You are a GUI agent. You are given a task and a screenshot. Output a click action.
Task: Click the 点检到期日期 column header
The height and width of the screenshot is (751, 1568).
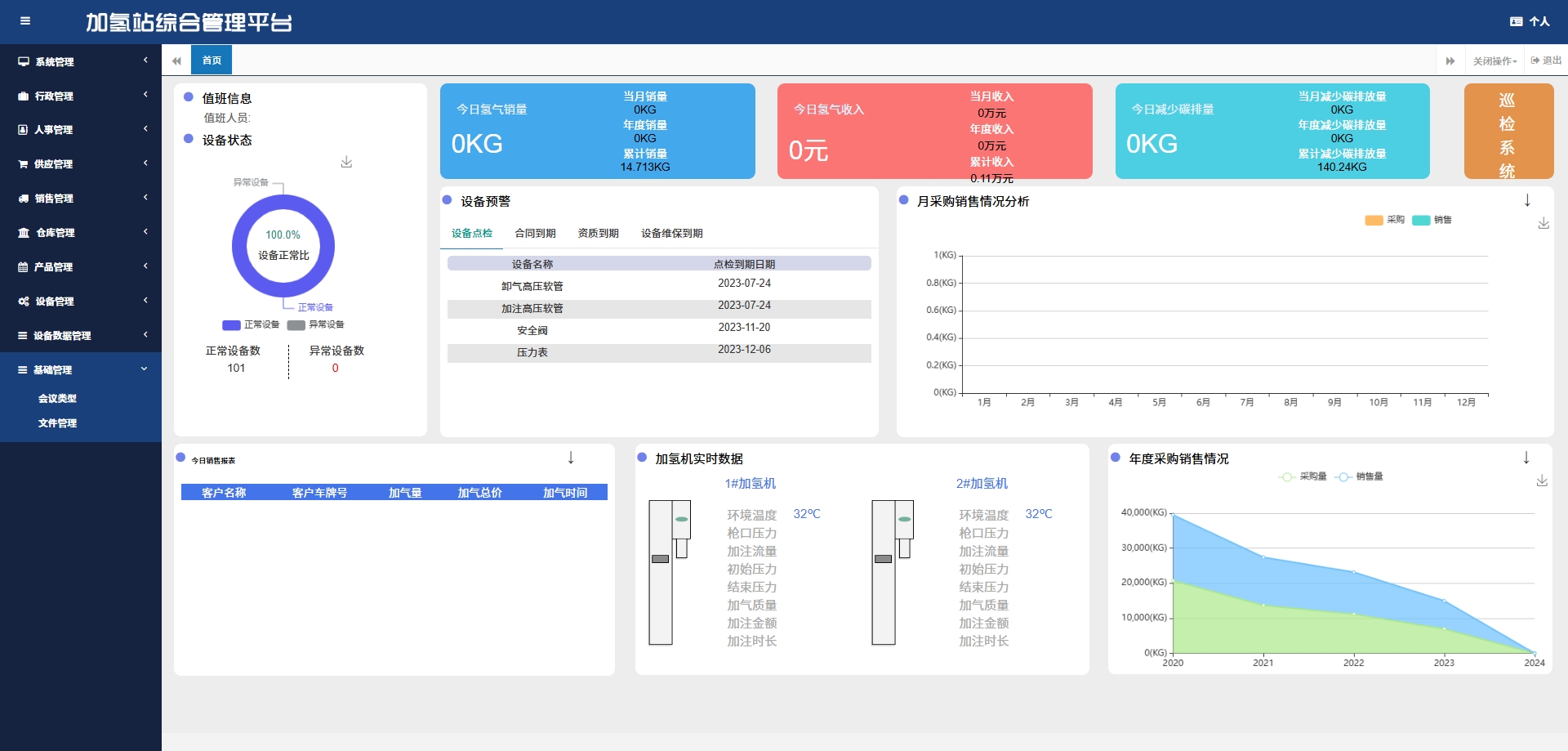(x=744, y=264)
